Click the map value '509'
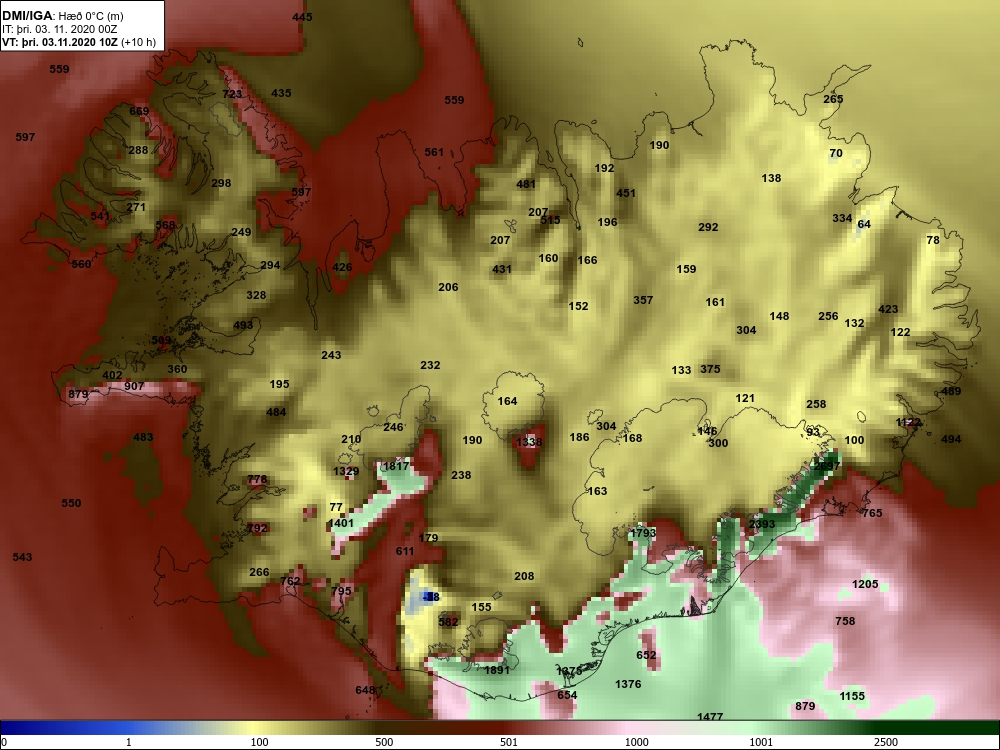1000x750 pixels. click(x=161, y=341)
